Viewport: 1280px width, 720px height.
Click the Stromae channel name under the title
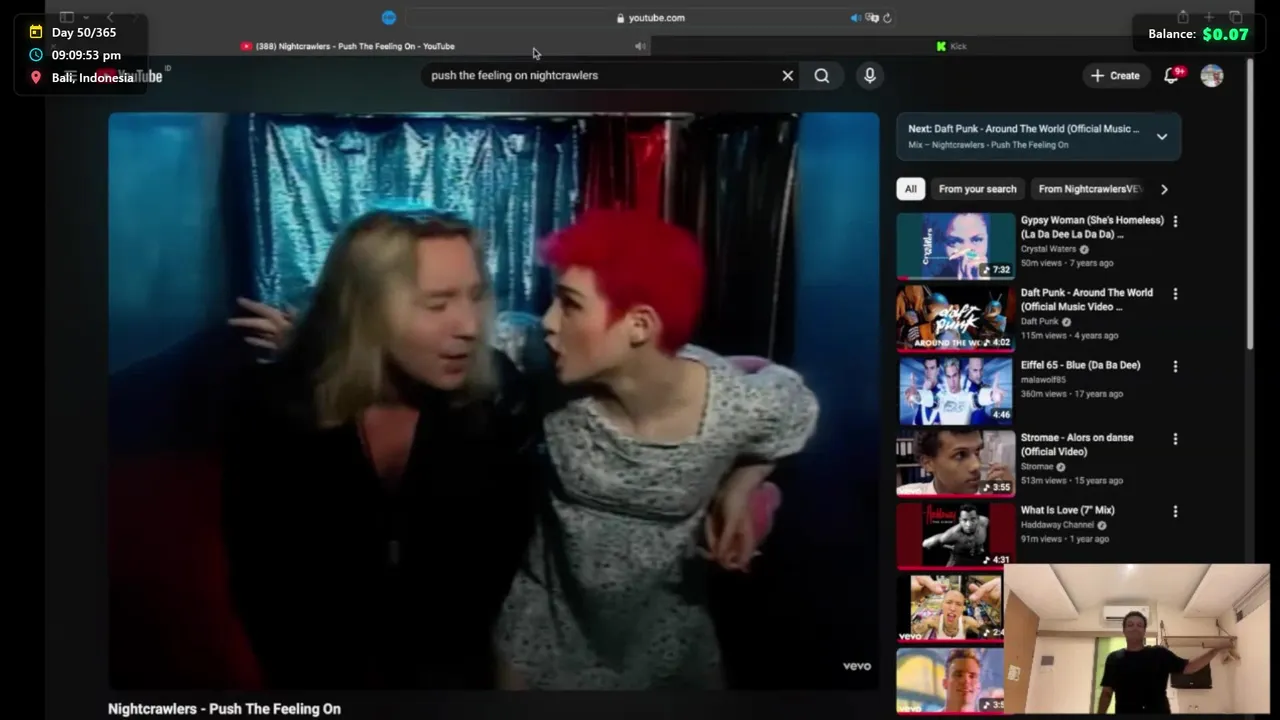pyautogui.click(x=1037, y=467)
